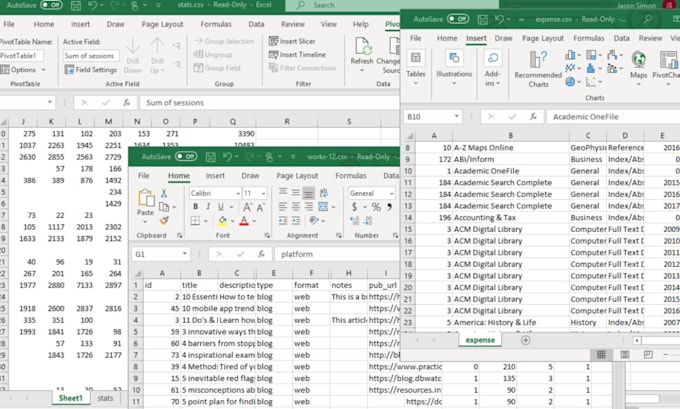This screenshot has height=409, width=680.
Task: Center text horizontally in works-12.csv
Action: click(x=296, y=207)
